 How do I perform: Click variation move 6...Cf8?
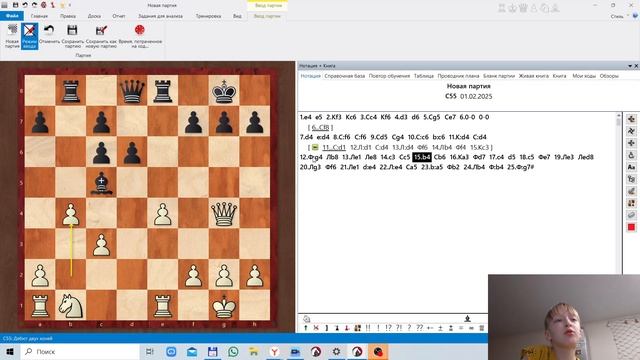click(x=320, y=127)
